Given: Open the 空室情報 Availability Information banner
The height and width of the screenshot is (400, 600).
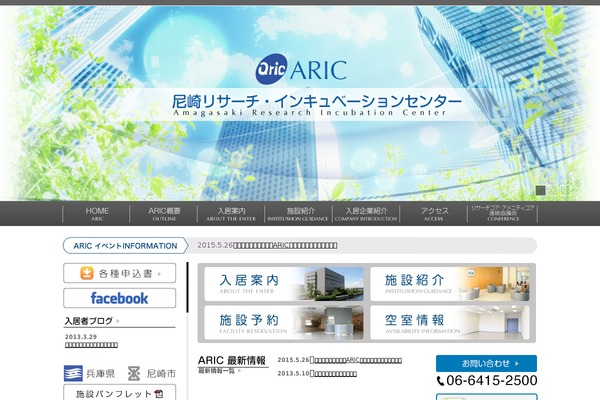Looking at the screenshot, I should point(450,322).
